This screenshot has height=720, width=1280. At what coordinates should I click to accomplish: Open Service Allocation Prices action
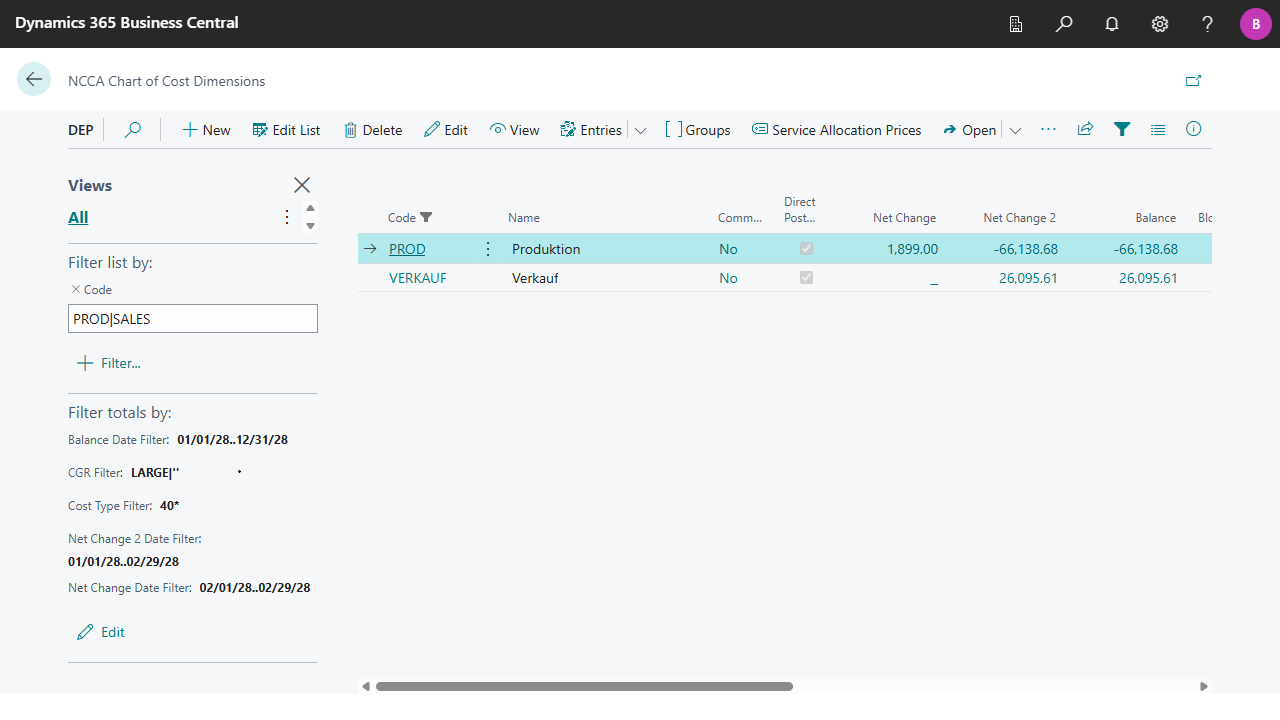(x=837, y=130)
